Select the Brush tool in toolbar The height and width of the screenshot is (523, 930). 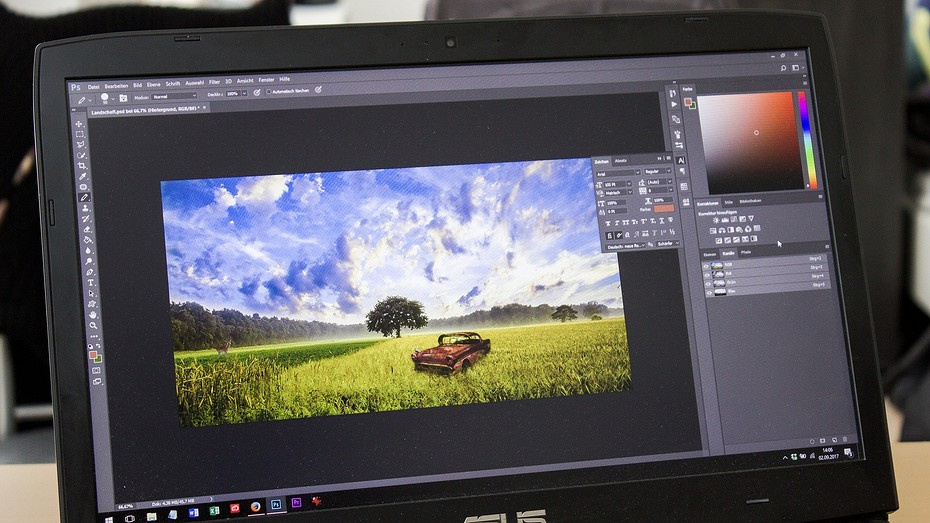click(x=84, y=197)
